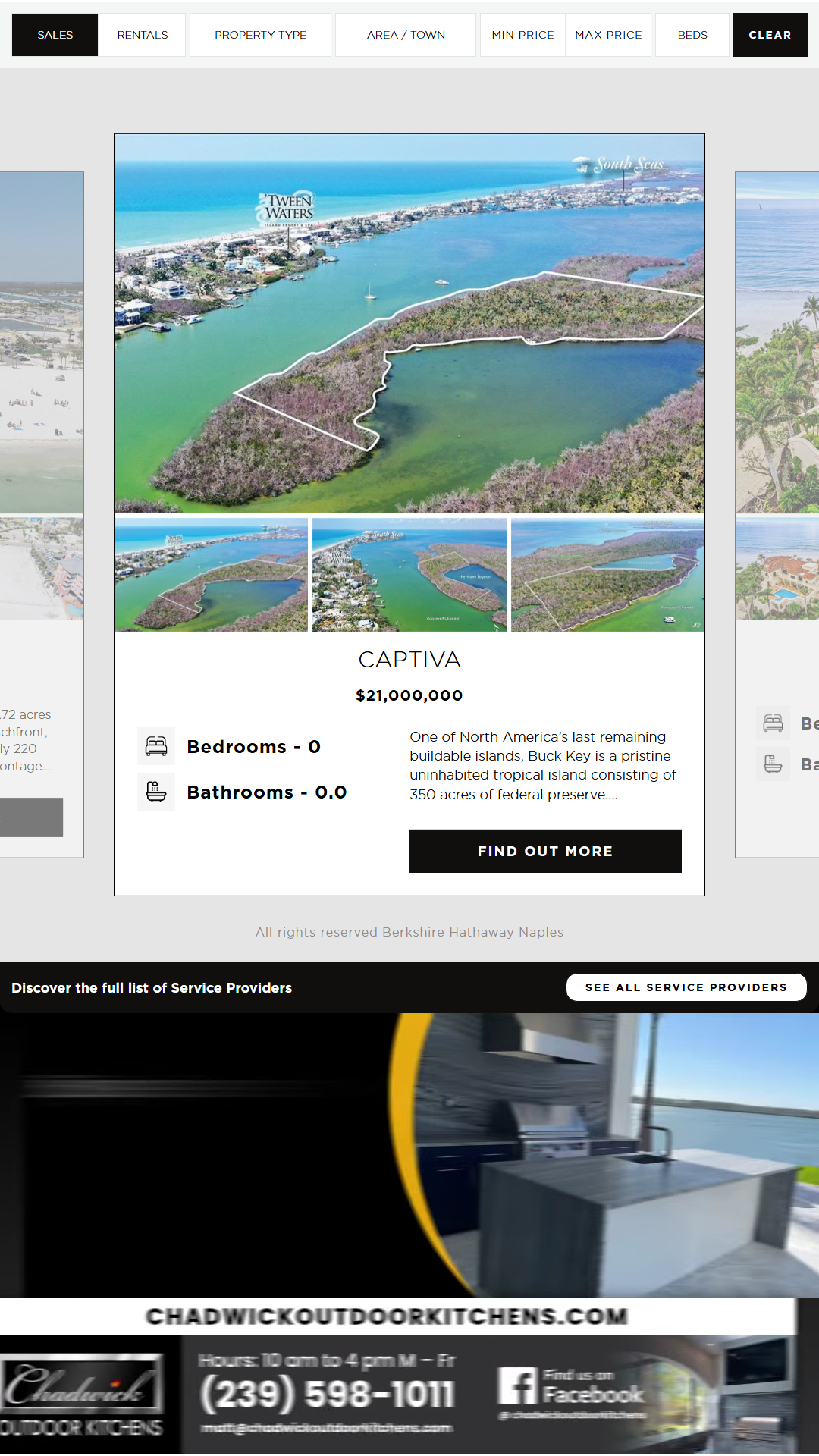The image size is (819, 1456).
Task: Select the first small aerial thumbnail
Action: click(x=211, y=575)
